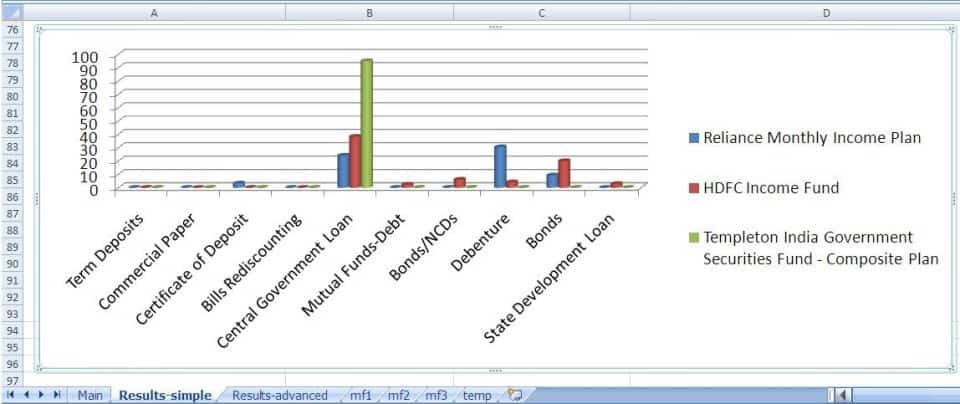The image size is (960, 404).
Task: Select the mf3 sheet tab
Action: coord(436,395)
